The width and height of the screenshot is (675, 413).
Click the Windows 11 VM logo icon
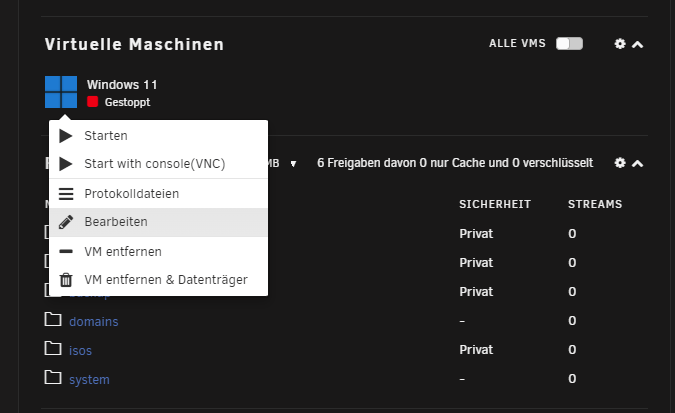[61, 92]
